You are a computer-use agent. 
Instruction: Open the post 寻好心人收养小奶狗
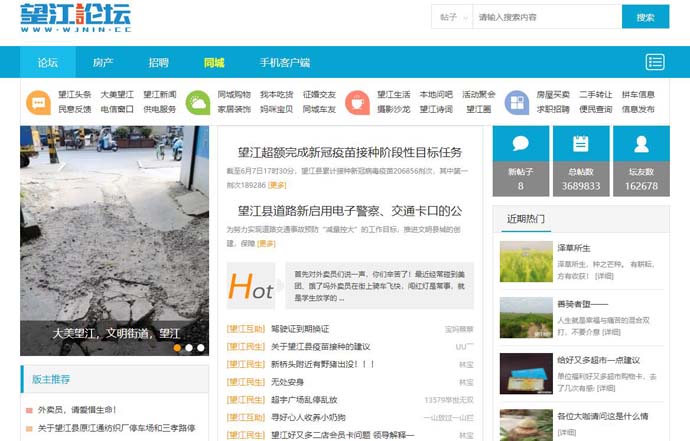308,417
